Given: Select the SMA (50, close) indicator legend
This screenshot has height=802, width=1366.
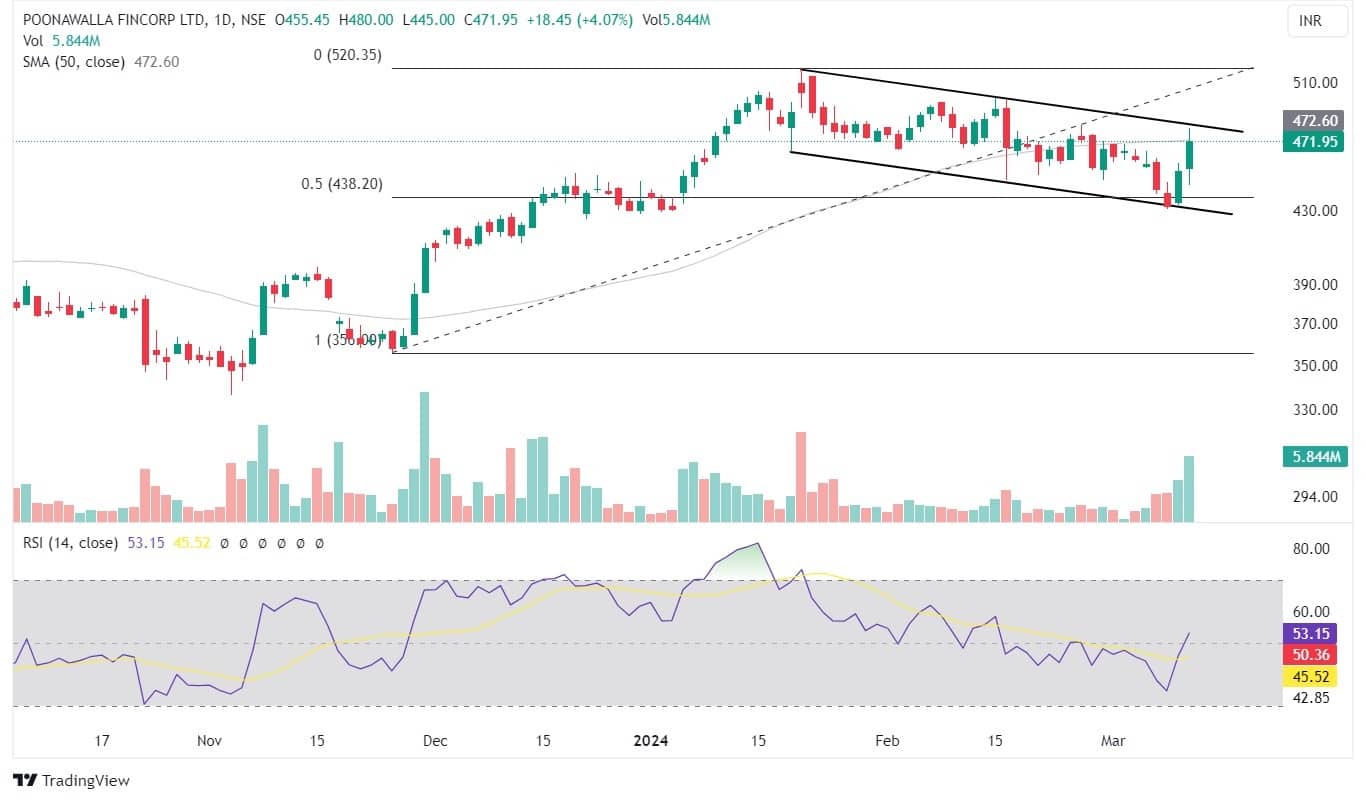Looking at the screenshot, I should click(72, 61).
